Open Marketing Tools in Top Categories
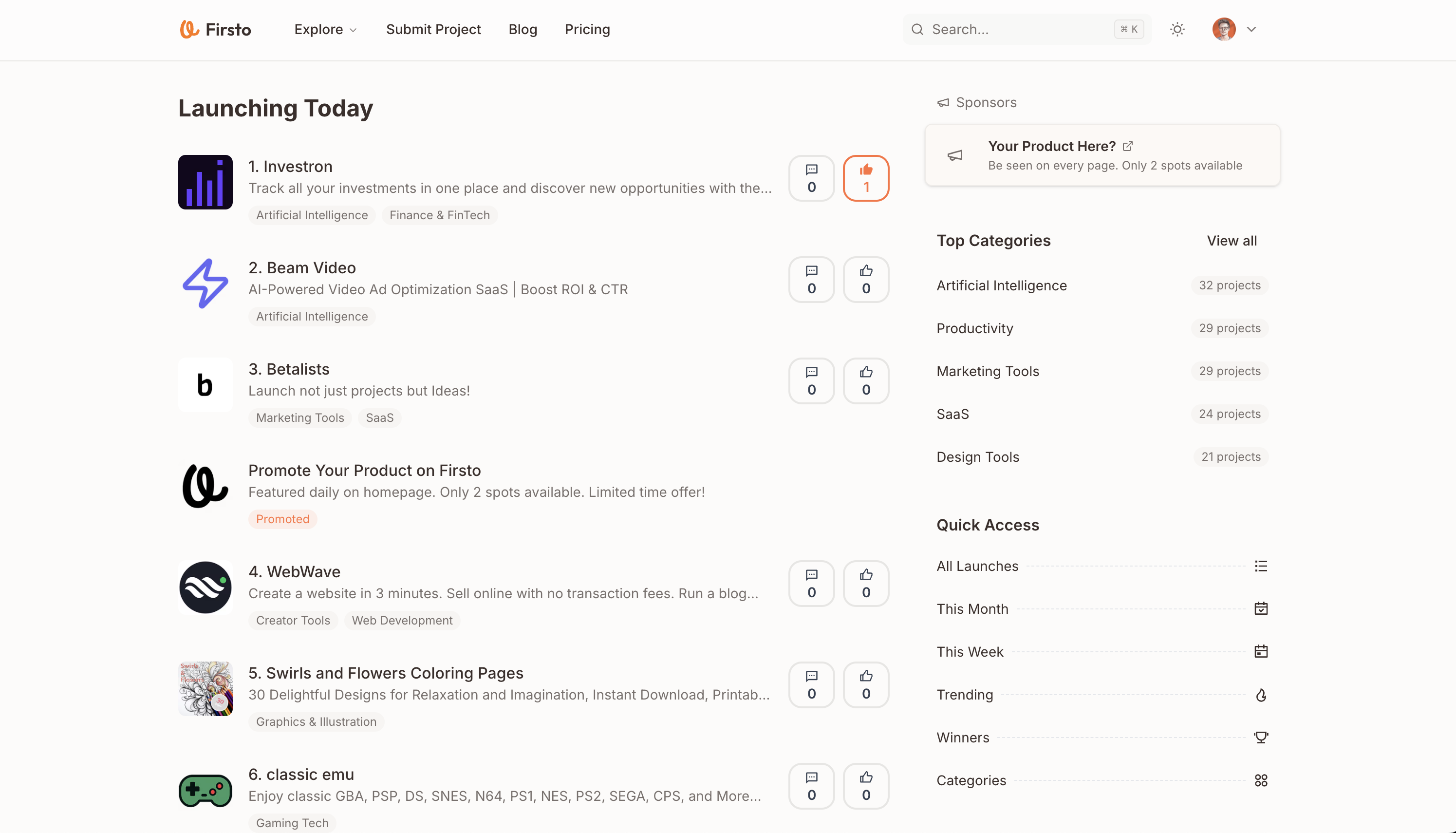 [x=988, y=371]
